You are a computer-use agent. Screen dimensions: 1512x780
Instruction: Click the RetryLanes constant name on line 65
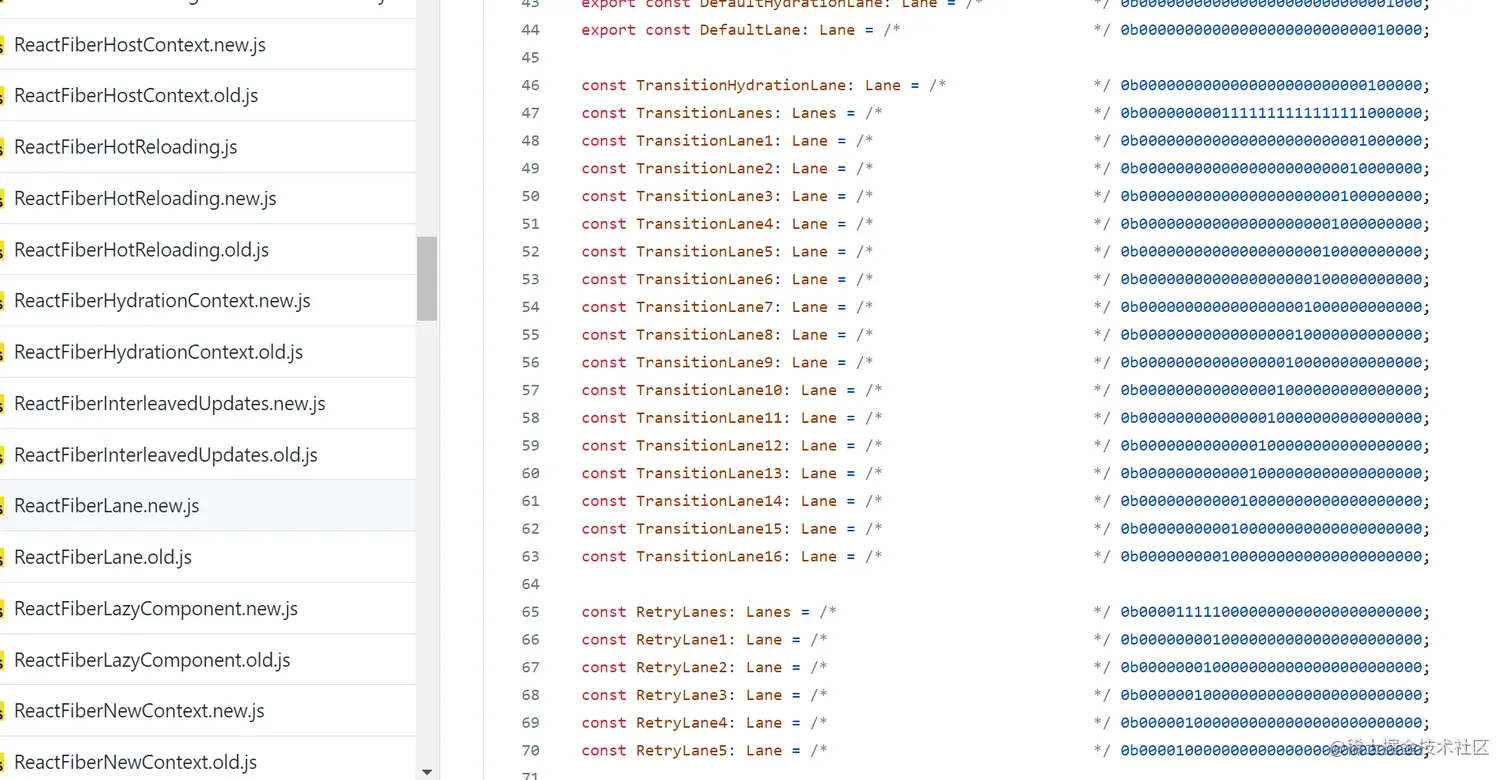pos(681,612)
